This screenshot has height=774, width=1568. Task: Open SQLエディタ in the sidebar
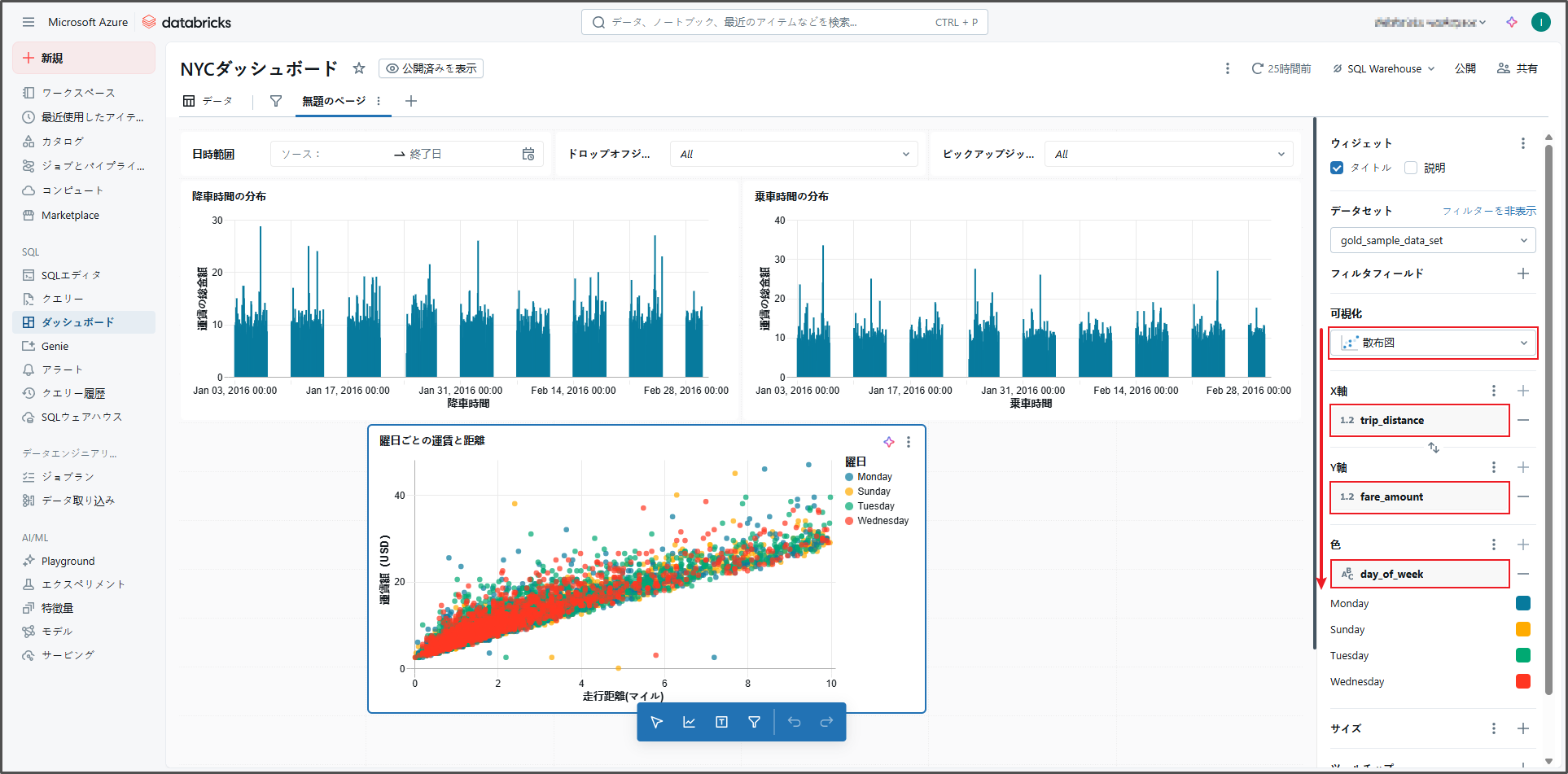tap(71, 275)
